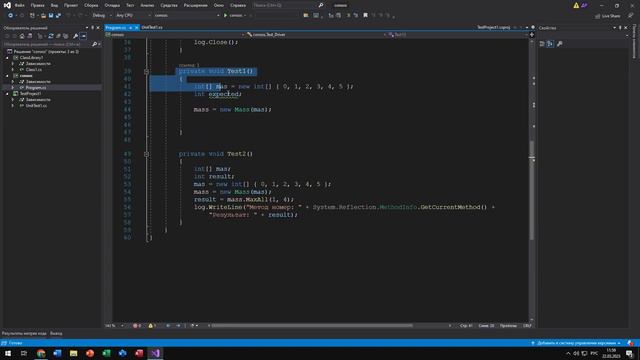Screen dimensions: 640x360
Task: Open Google Chrome from the taskbar
Action: click(41, 353)
